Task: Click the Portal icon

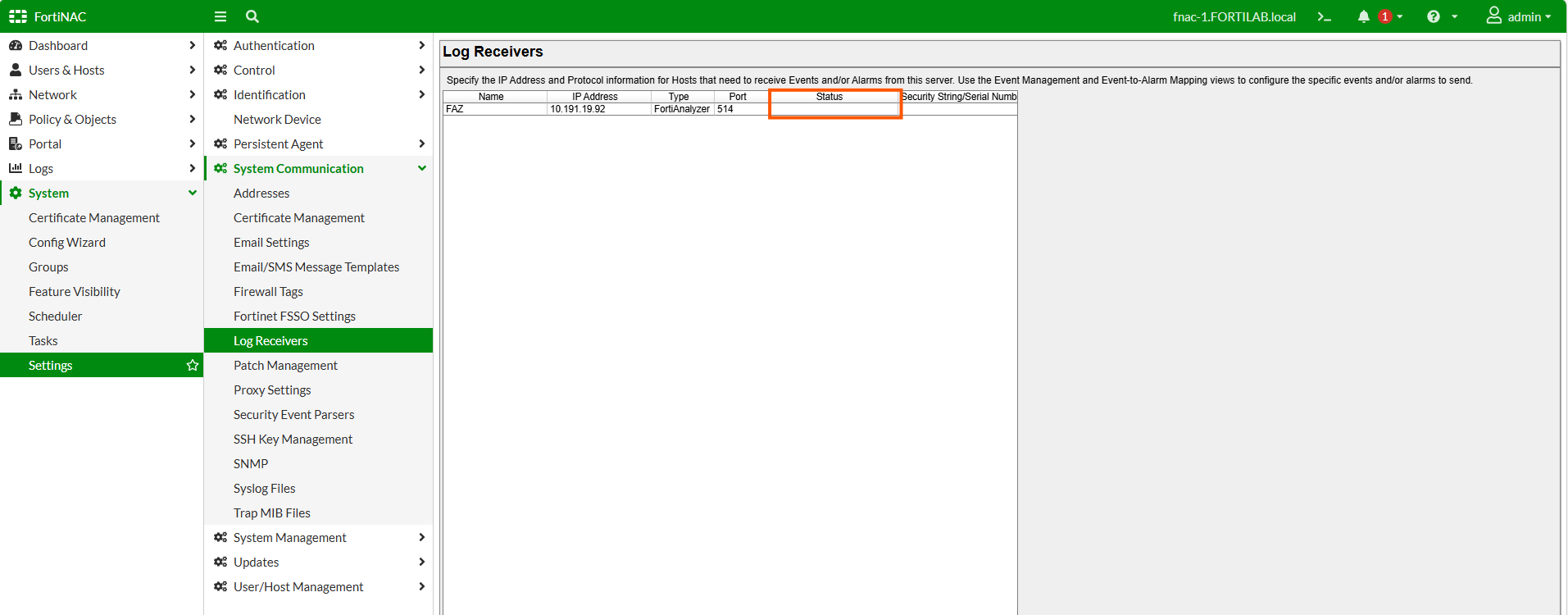Action: (x=16, y=144)
